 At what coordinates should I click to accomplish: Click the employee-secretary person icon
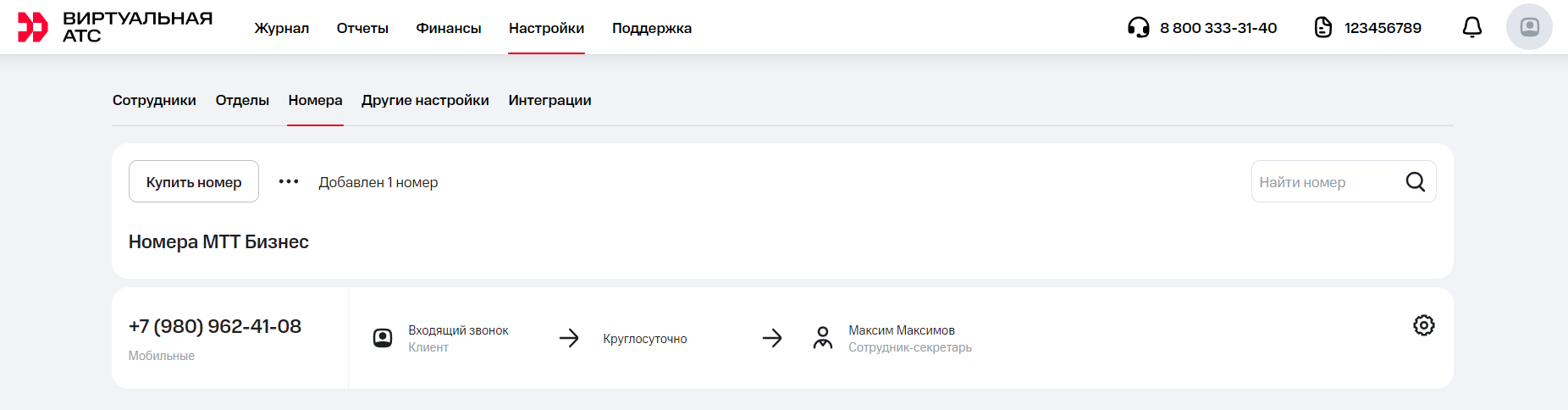tap(822, 338)
